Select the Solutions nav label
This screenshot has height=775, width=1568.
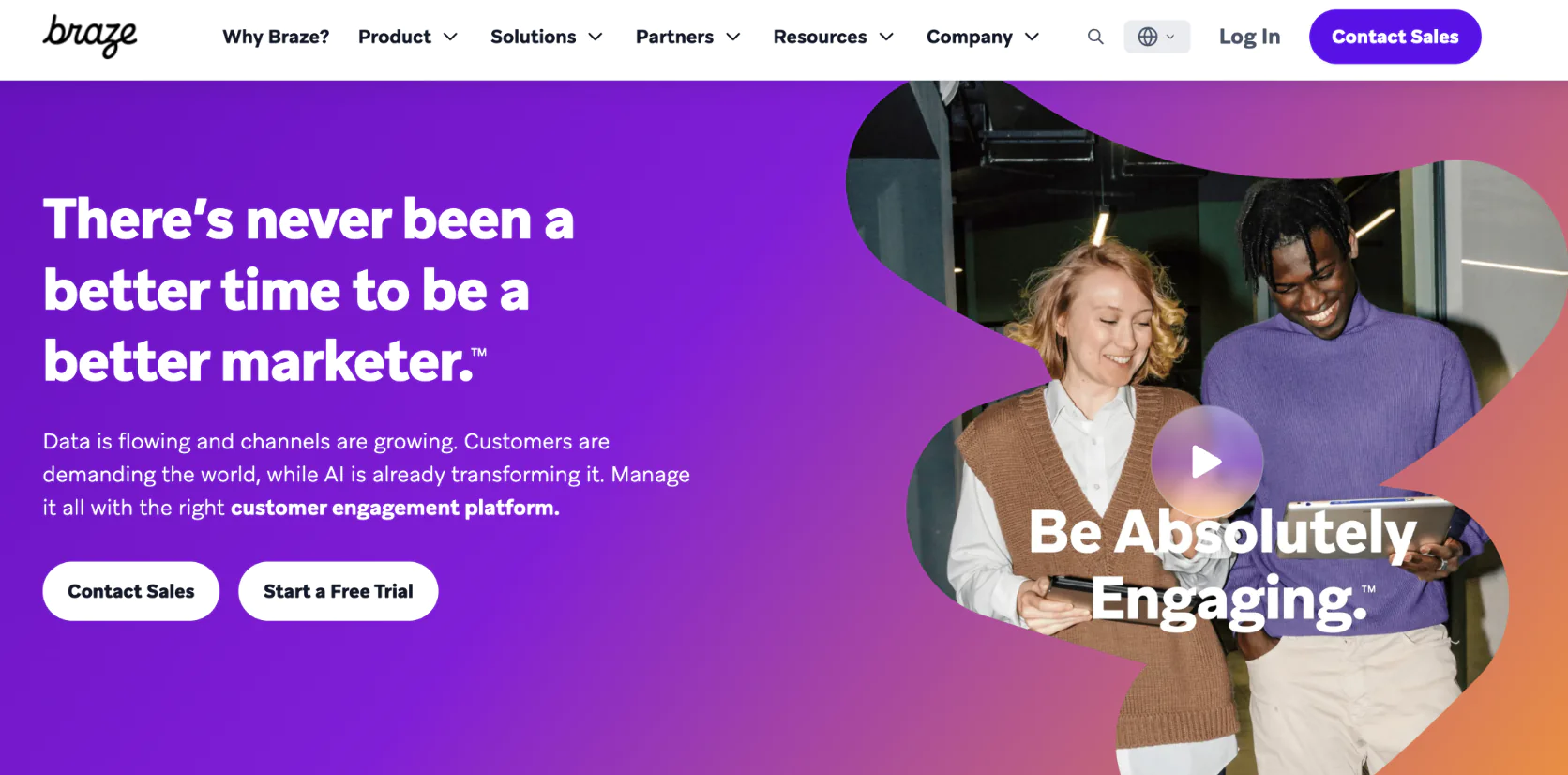point(534,37)
